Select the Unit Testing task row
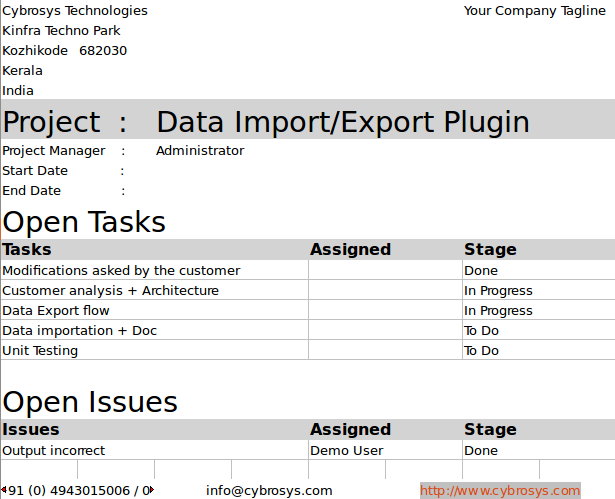This screenshot has height=499, width=615. pyautogui.click(x=40, y=350)
